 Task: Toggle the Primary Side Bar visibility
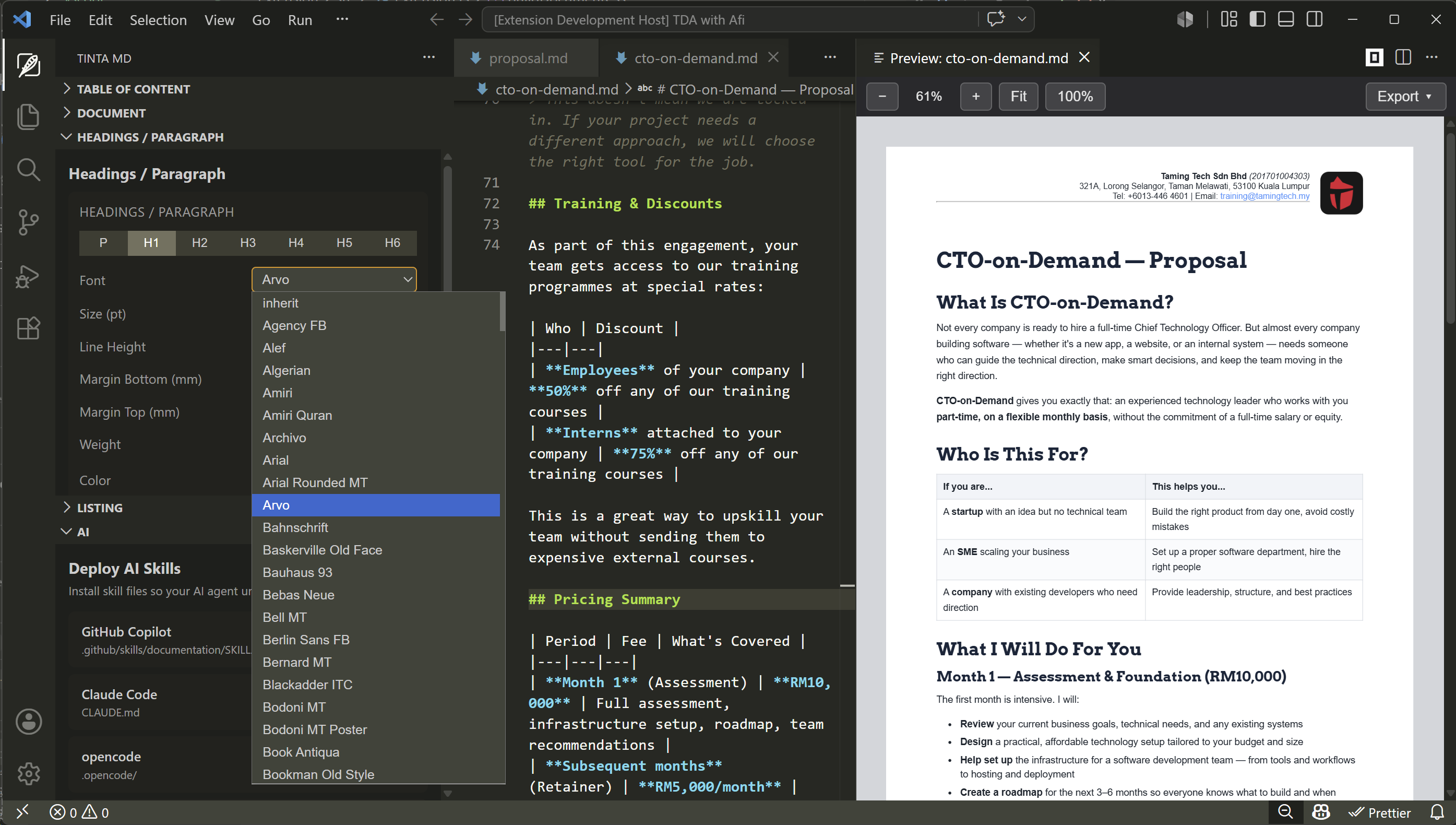pyautogui.click(x=1257, y=19)
